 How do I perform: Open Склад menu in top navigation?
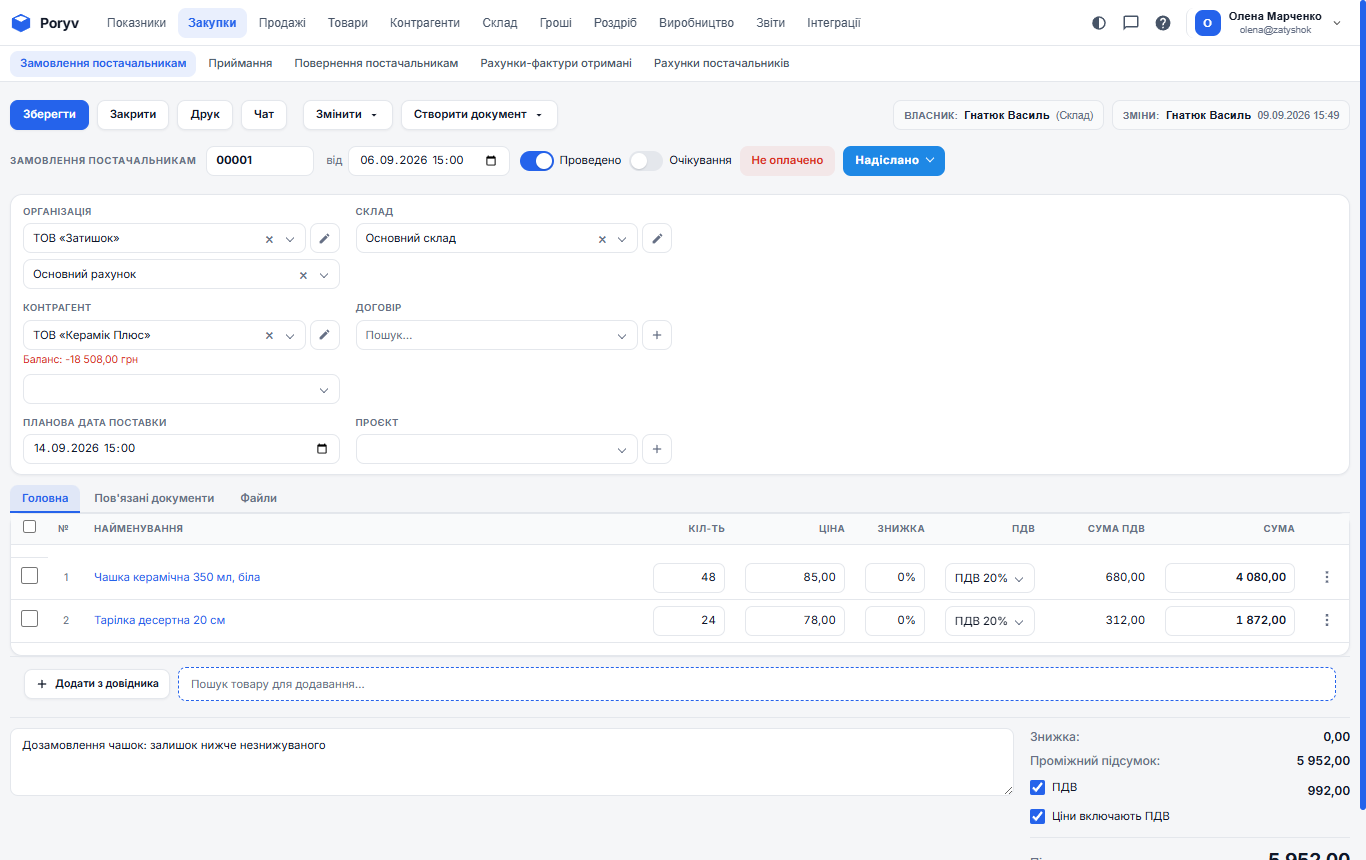[500, 23]
